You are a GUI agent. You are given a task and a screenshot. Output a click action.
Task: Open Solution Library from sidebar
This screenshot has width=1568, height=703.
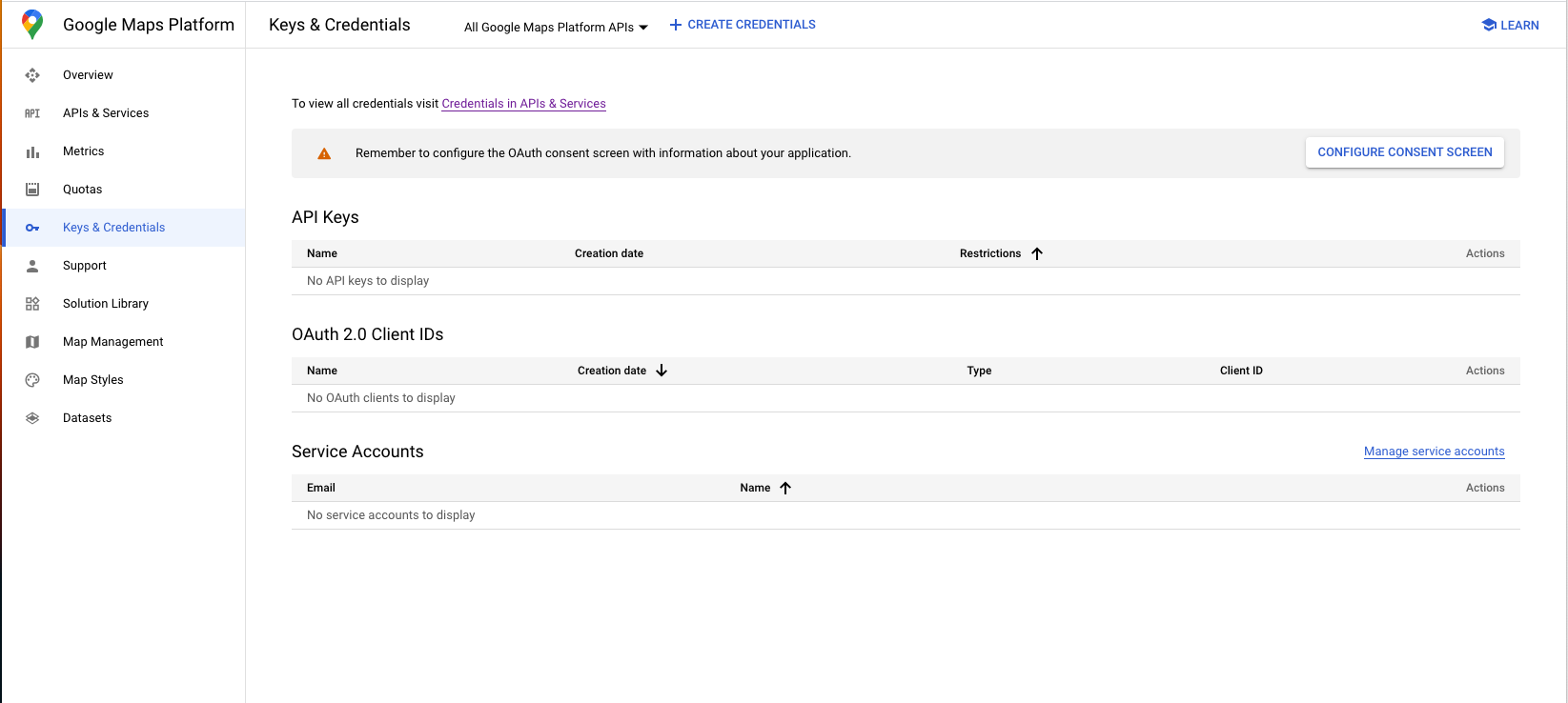[124, 304]
